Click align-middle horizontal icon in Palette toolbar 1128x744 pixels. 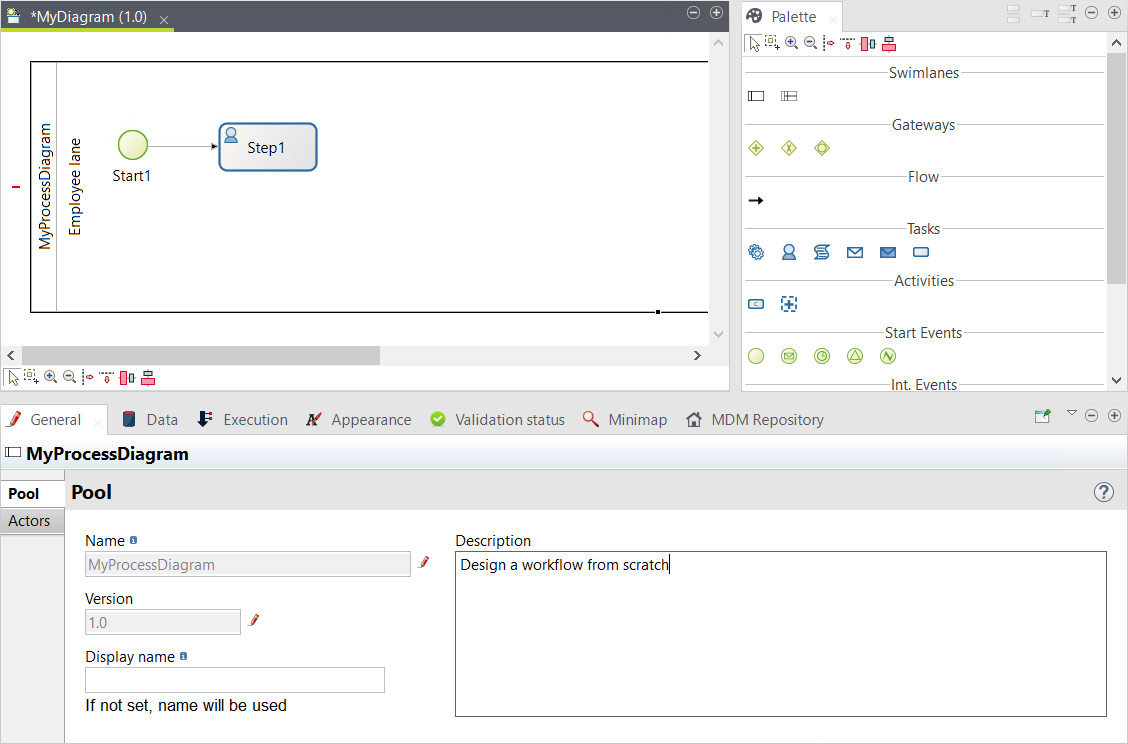tap(868, 44)
